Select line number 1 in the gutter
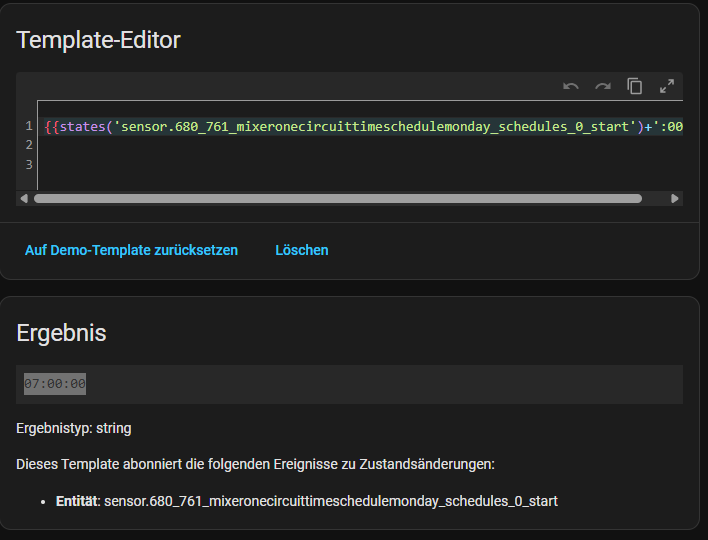 click(29, 127)
